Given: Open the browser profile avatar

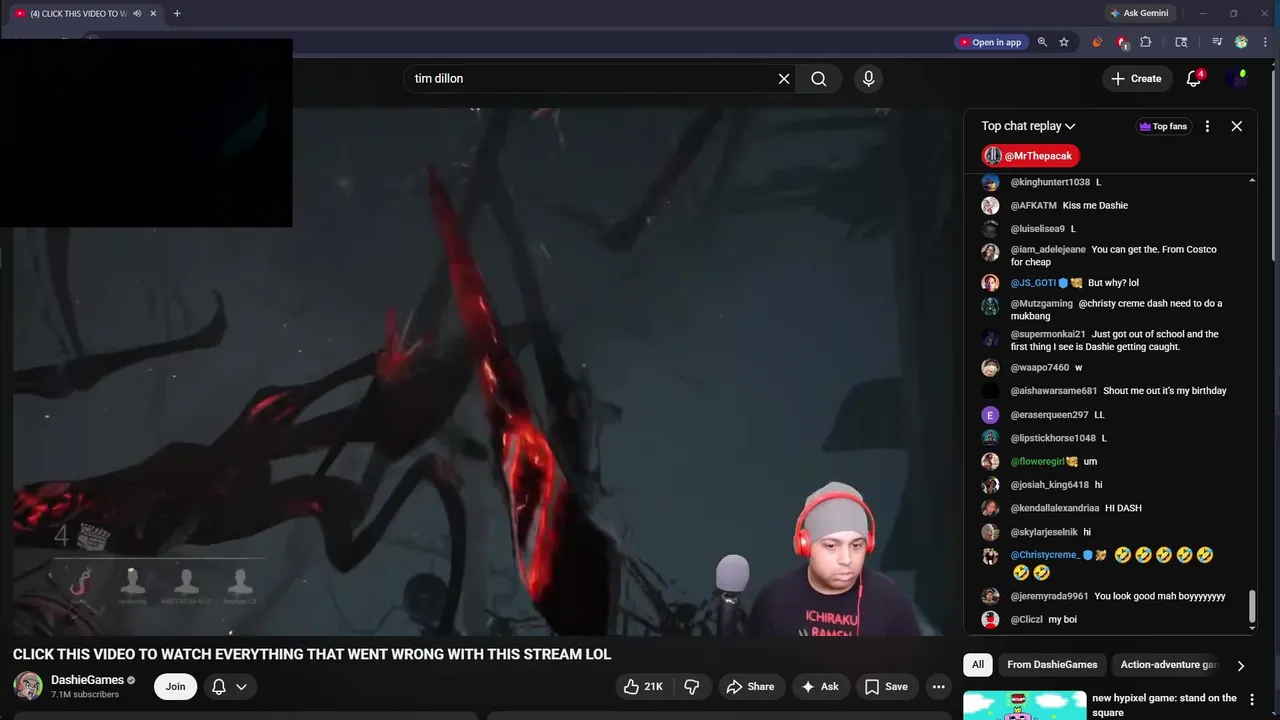Looking at the screenshot, I should coord(1241,42).
